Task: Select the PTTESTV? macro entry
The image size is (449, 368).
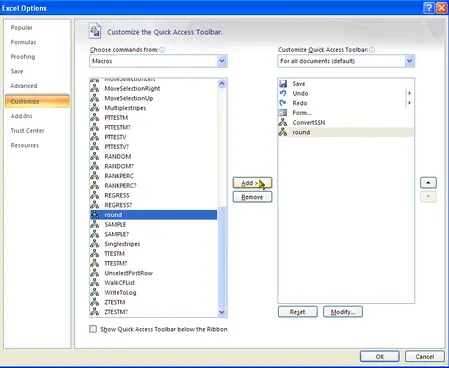Action: click(x=154, y=147)
